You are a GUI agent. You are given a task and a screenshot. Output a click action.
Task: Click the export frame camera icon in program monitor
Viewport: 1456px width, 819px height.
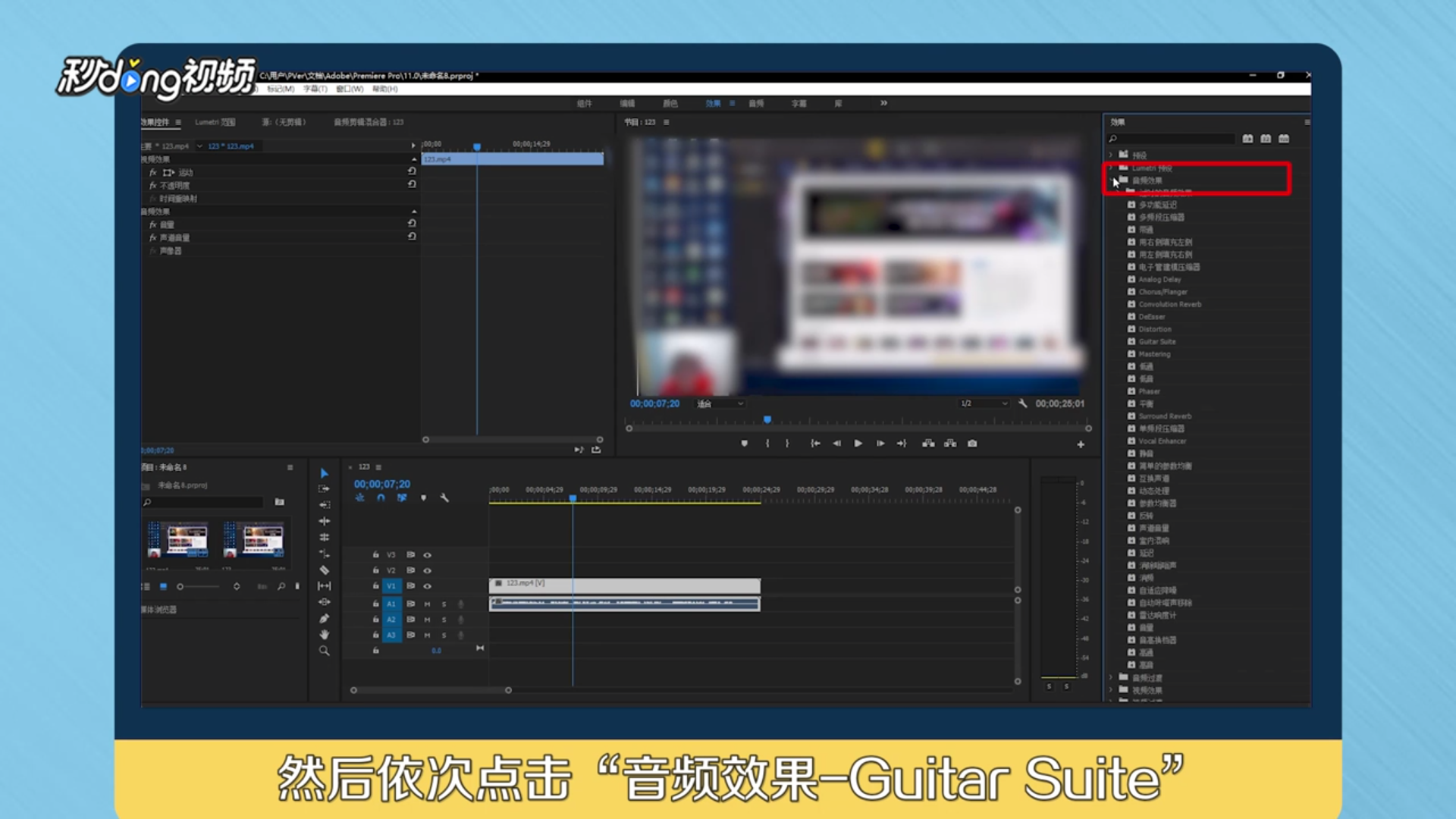point(972,444)
